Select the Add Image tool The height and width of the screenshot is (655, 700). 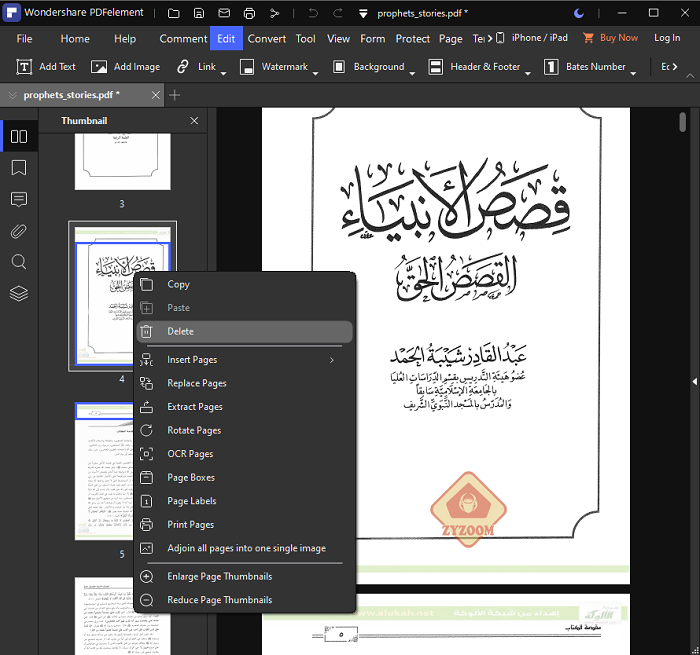tap(125, 67)
